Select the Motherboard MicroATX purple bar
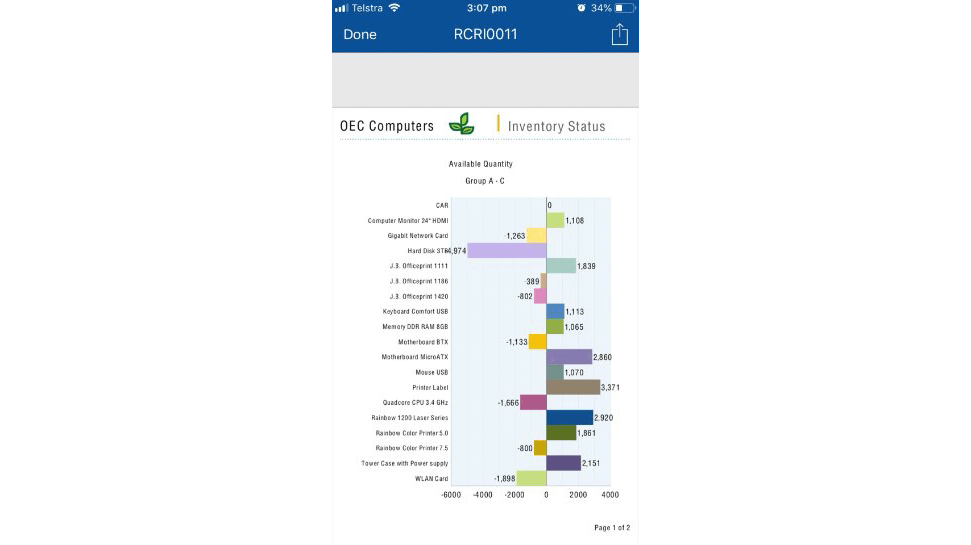 coord(569,357)
